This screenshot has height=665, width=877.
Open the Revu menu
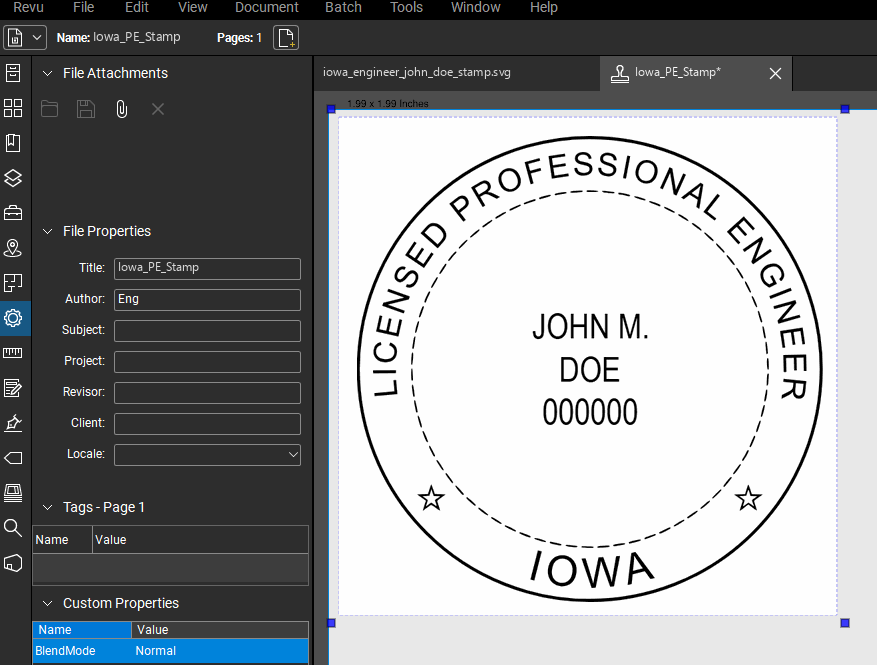click(x=28, y=7)
